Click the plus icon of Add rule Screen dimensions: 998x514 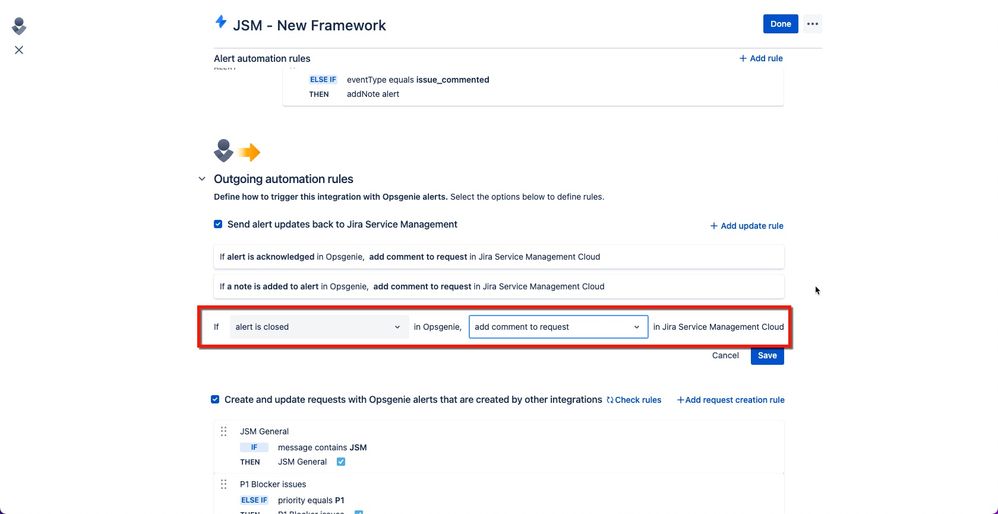[743, 59]
